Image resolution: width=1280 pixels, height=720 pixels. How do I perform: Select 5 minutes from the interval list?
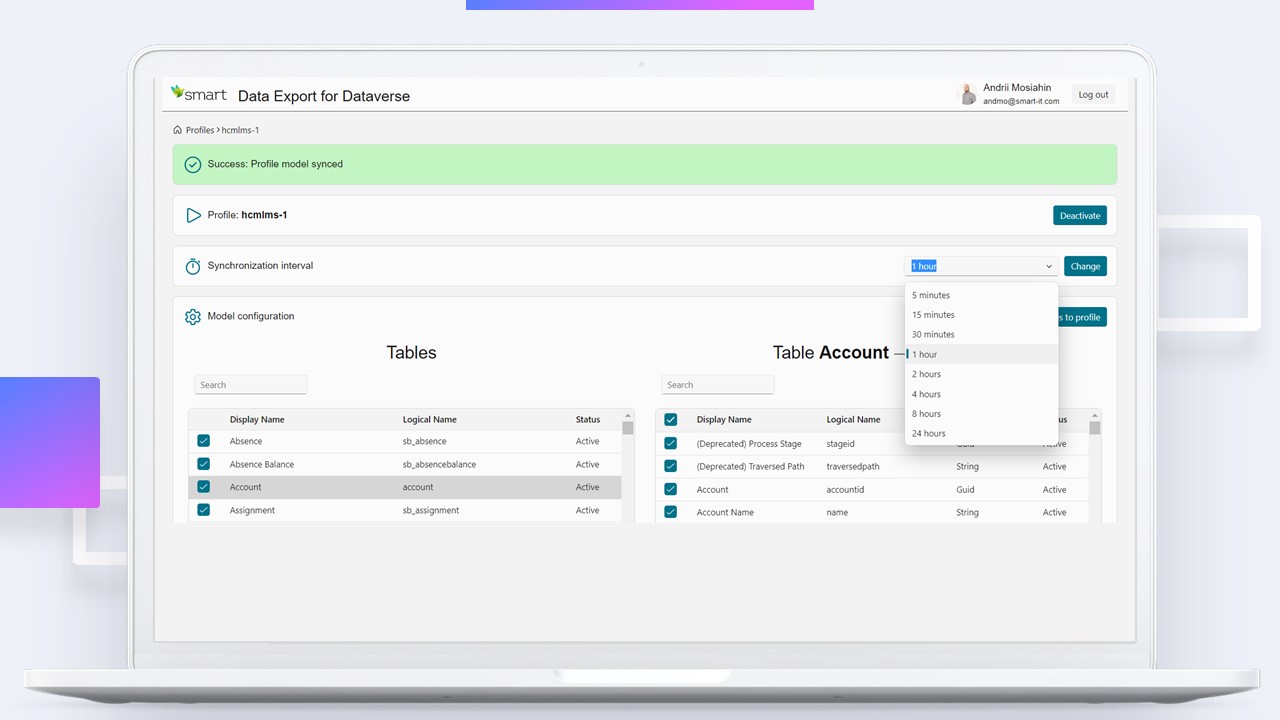coord(930,295)
